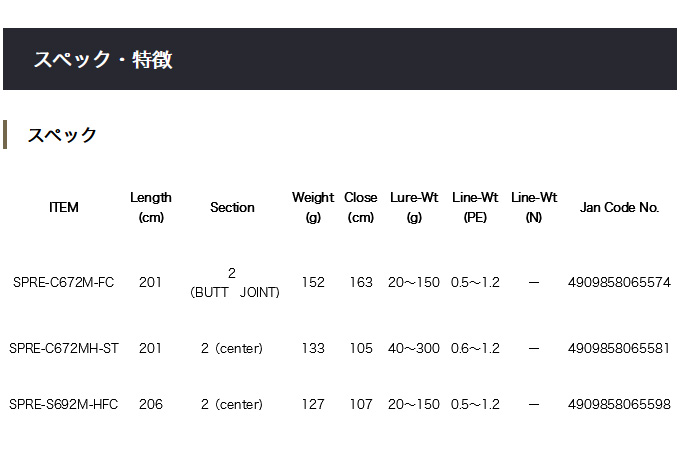This screenshot has height=475, width=680.
Task: Click Jan code 4909858065574
Action: (619, 283)
